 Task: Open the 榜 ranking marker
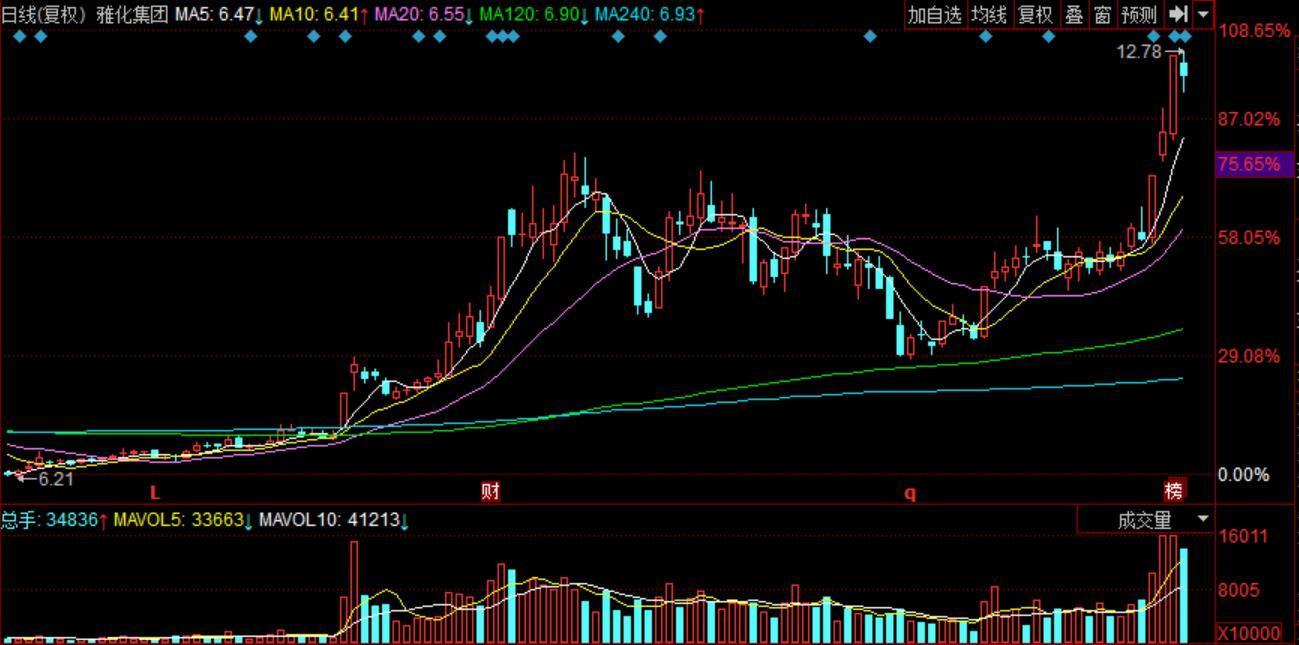tap(1173, 491)
